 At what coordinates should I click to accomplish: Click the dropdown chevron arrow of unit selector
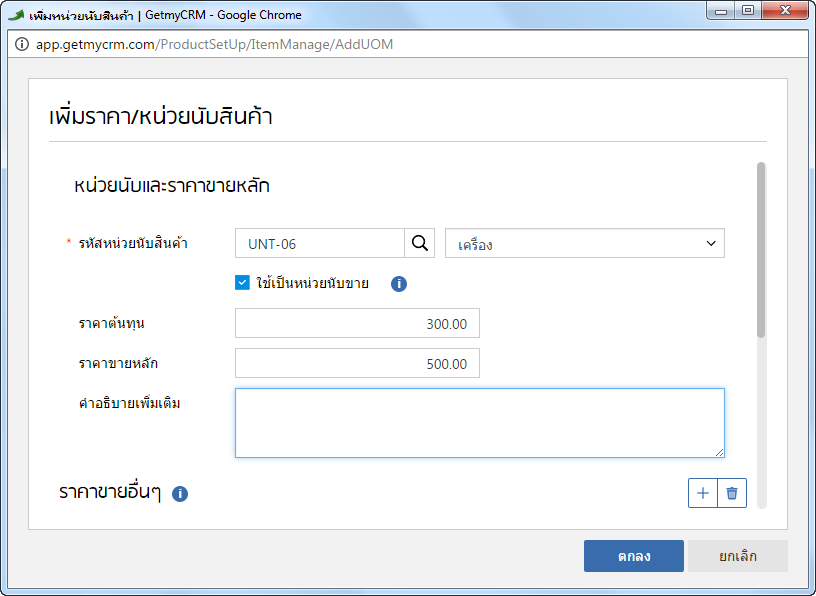(x=711, y=243)
